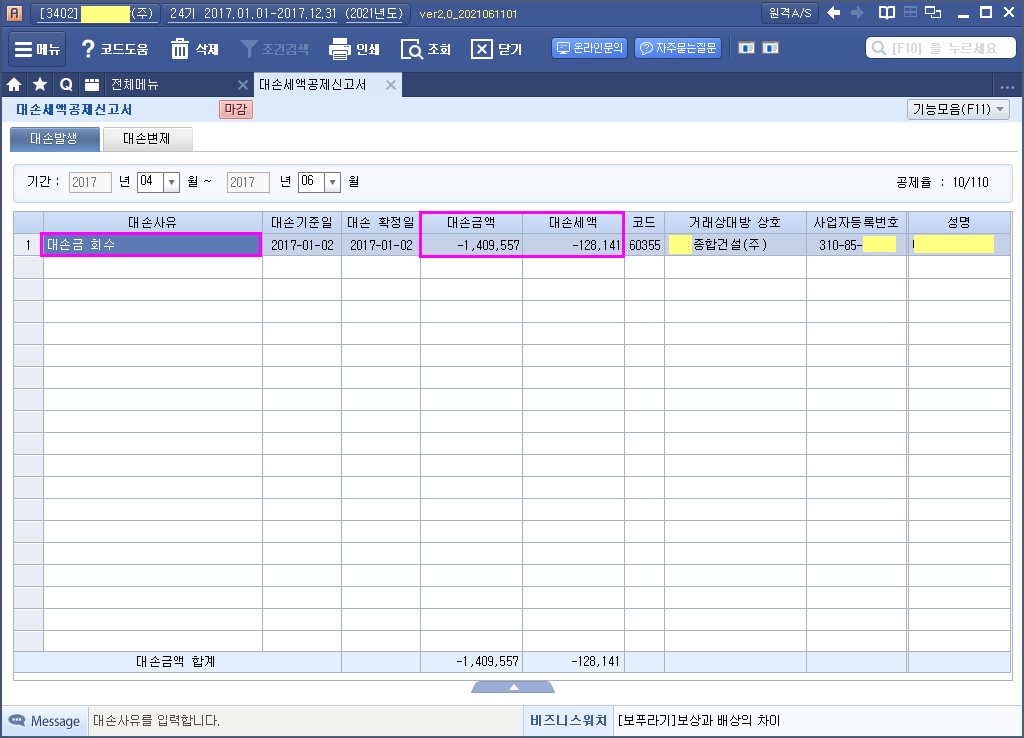Click the F10 search input field
Image resolution: width=1024 pixels, height=738 pixels.
945,48
